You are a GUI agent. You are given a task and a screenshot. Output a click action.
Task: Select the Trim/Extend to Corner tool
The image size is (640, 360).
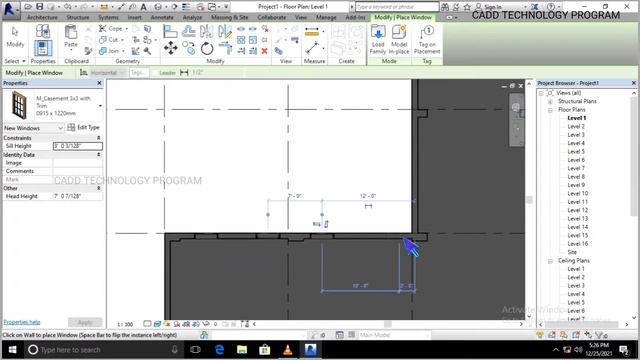[224, 48]
